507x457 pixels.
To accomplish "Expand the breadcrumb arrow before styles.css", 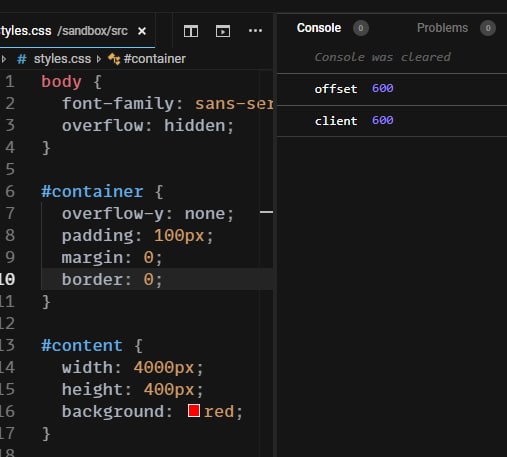I will click(4, 59).
